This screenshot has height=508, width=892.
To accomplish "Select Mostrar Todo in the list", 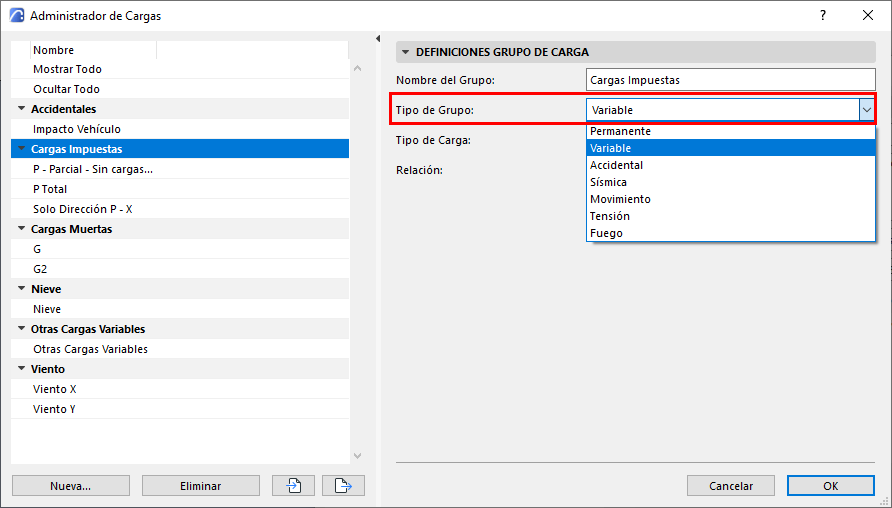I will pyautogui.click(x=67, y=69).
